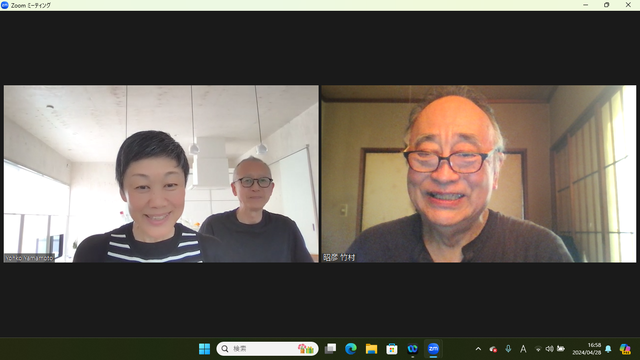
Task: Open the Wi-Fi network tray icon
Action: 538,349
